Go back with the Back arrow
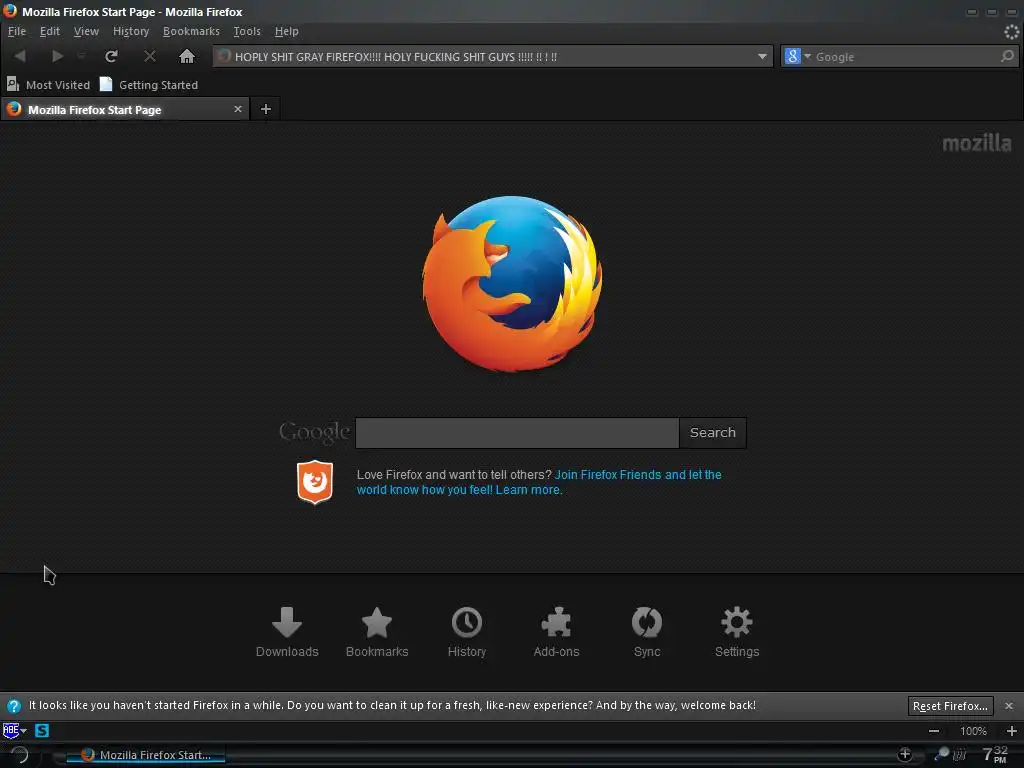Viewport: 1024px width, 768px height. [x=20, y=56]
